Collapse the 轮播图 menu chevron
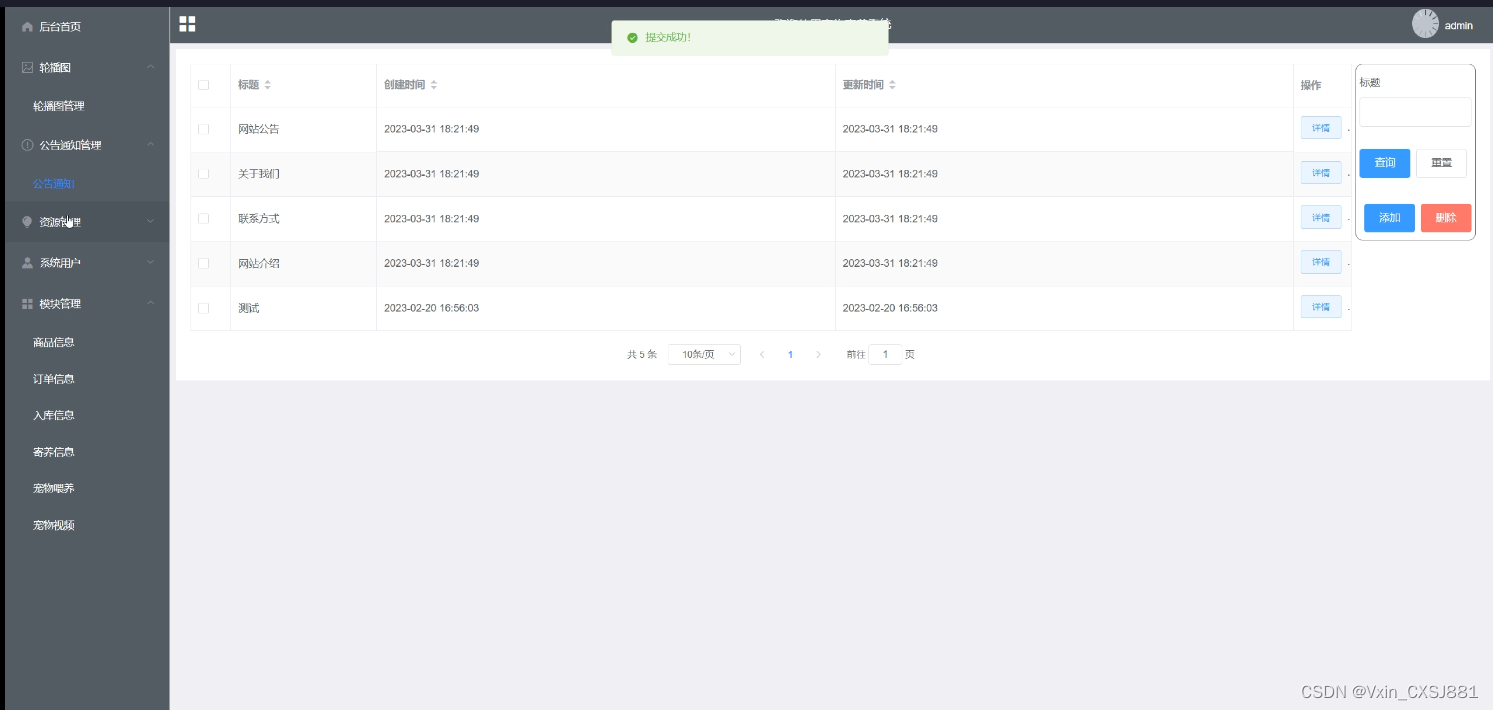The image size is (1493, 710). click(150, 67)
